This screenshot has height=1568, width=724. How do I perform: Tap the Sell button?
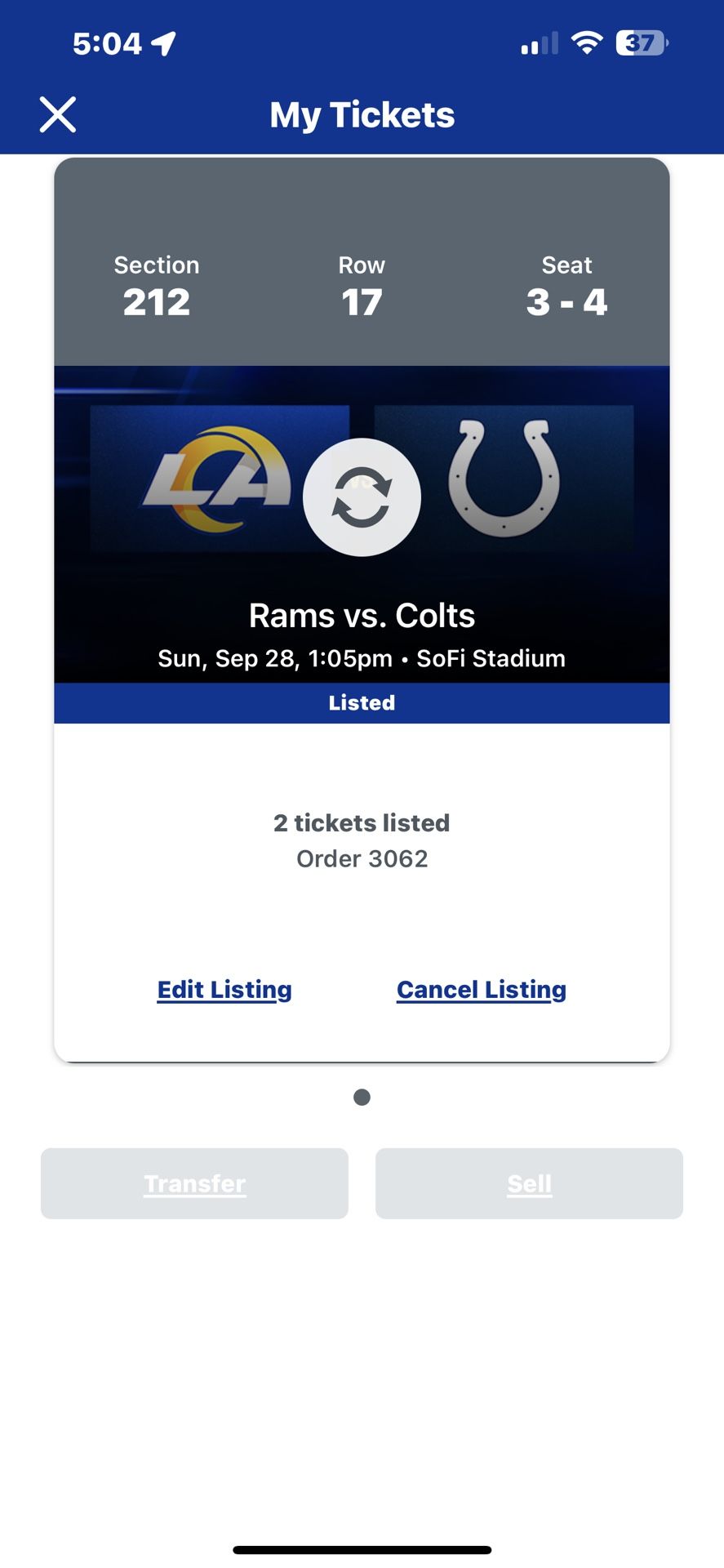tap(528, 1183)
